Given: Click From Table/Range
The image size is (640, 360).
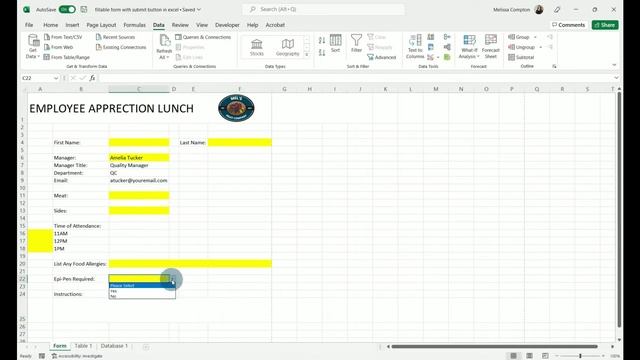Looking at the screenshot, I should 67,57.
